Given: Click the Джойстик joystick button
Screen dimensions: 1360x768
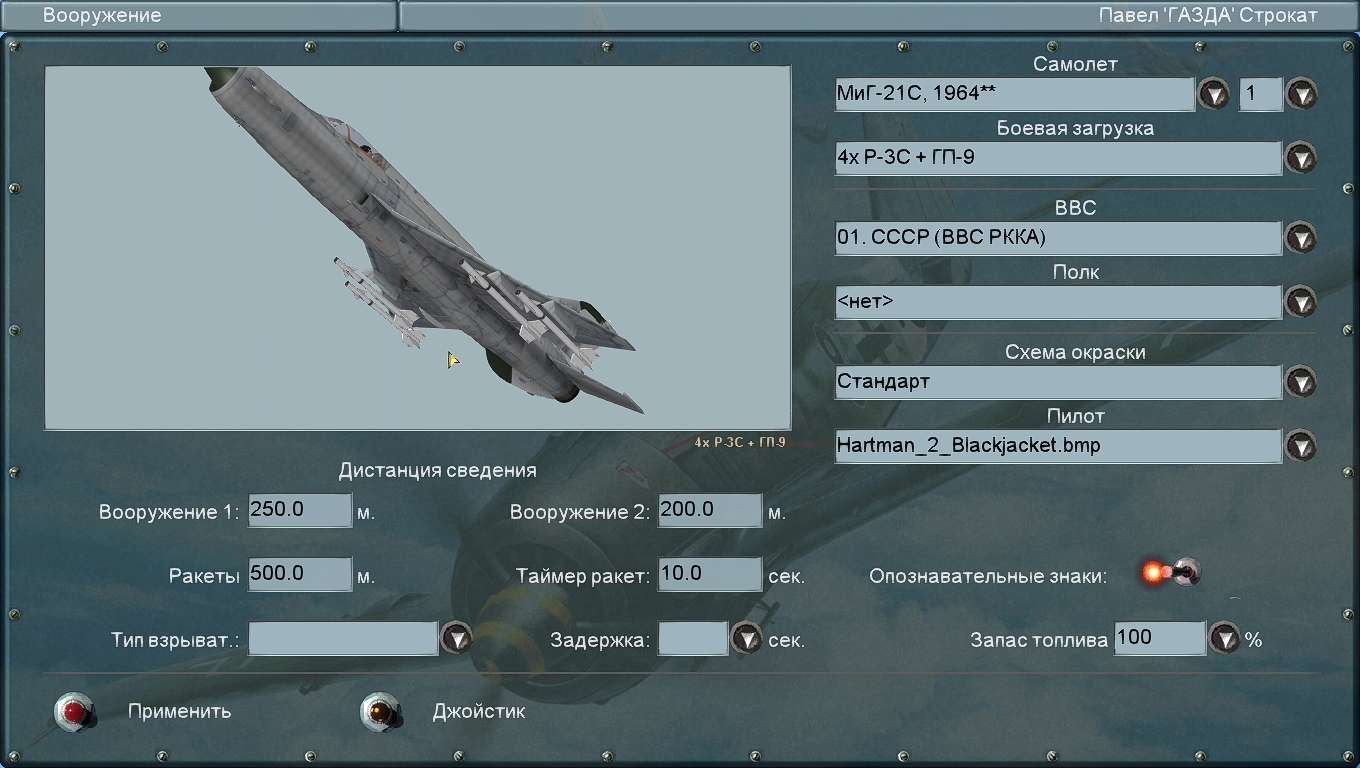Looking at the screenshot, I should pos(381,712).
